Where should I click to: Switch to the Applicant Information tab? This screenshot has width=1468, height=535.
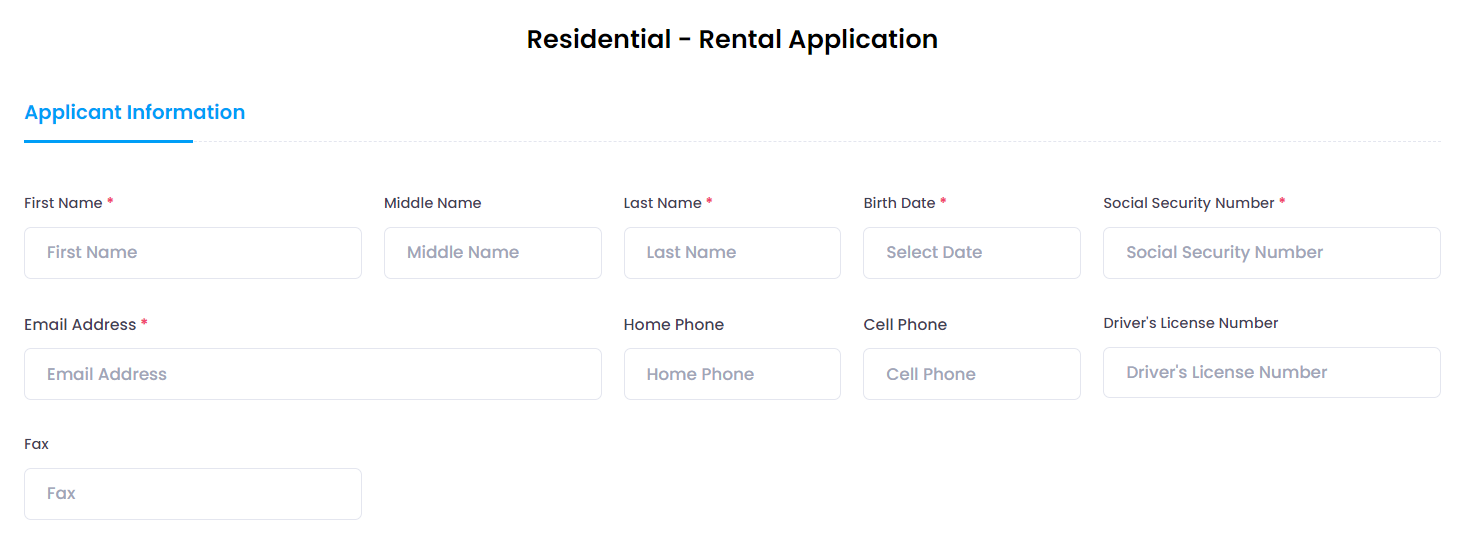coord(134,113)
